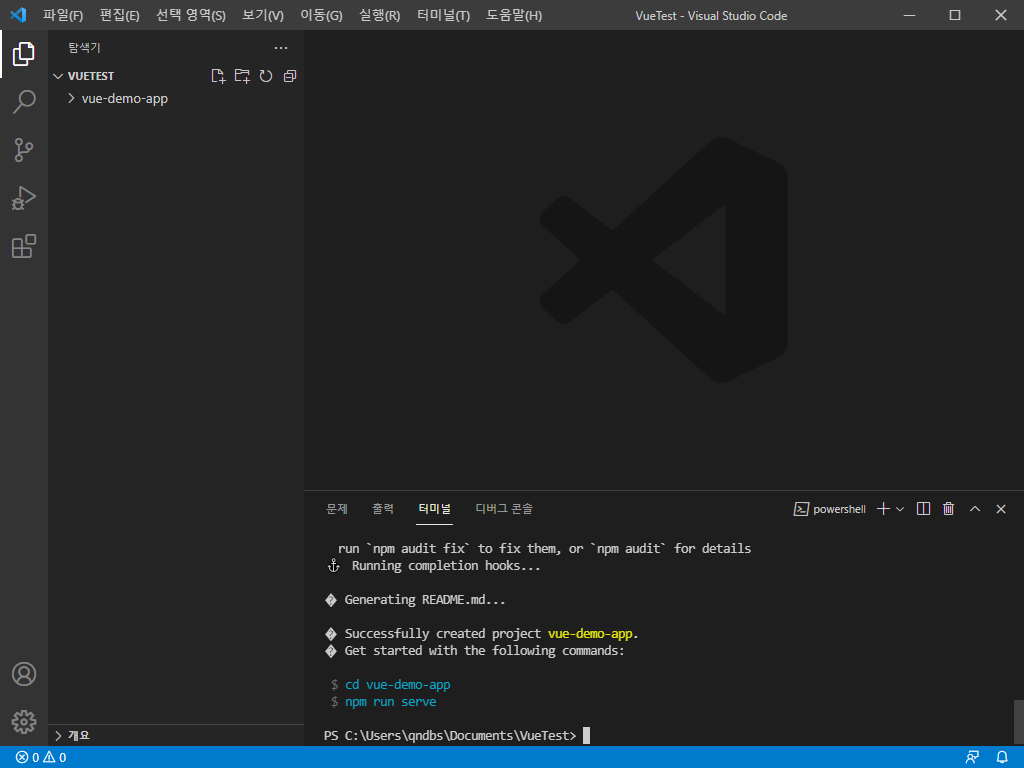Viewport: 1024px width, 768px height.
Task: Click the VS Code logo in title bar
Action: 18,15
